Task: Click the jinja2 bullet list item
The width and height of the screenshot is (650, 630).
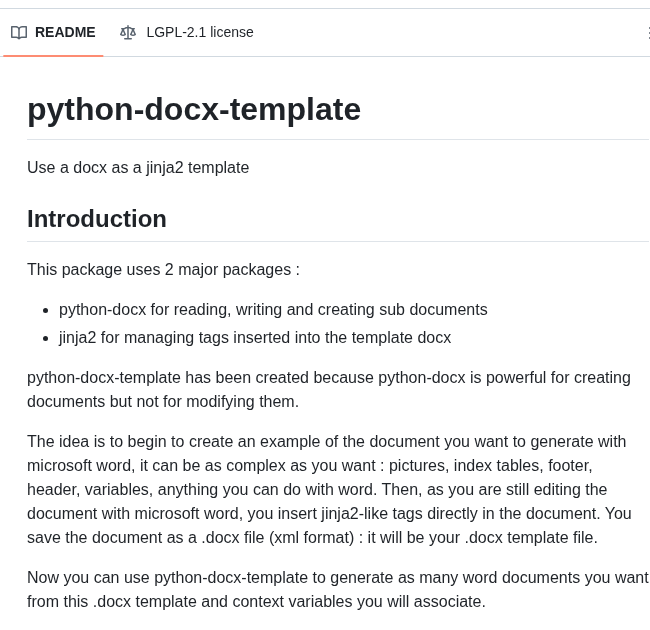Action: point(255,337)
